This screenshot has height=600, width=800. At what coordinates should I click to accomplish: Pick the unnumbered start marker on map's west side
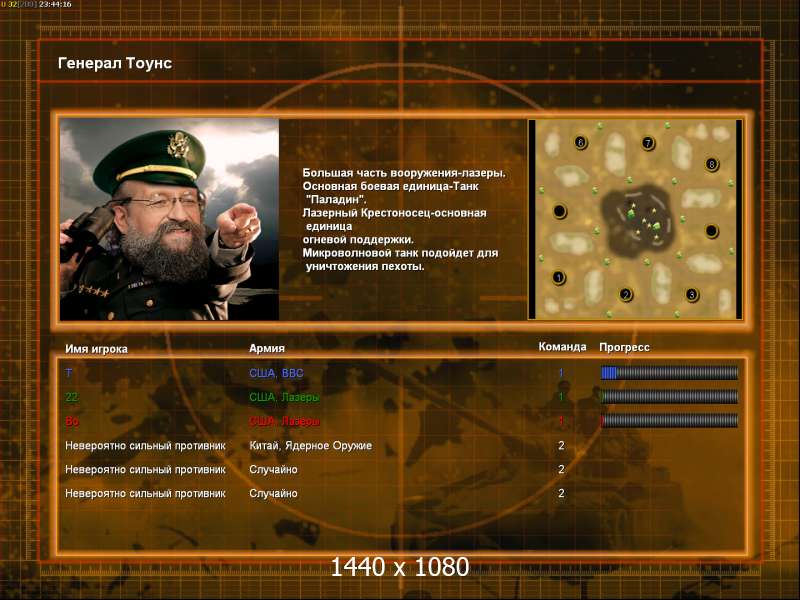[560, 211]
